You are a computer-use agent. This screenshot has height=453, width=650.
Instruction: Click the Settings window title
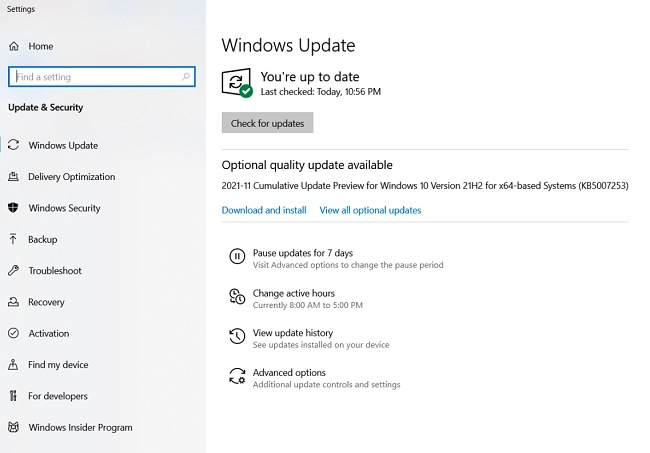pyautogui.click(x=21, y=9)
